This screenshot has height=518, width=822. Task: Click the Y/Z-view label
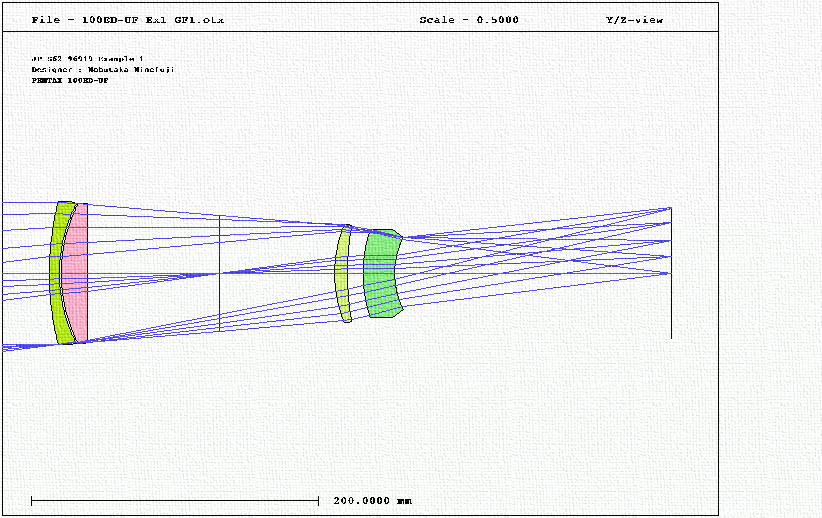[x=634, y=20]
